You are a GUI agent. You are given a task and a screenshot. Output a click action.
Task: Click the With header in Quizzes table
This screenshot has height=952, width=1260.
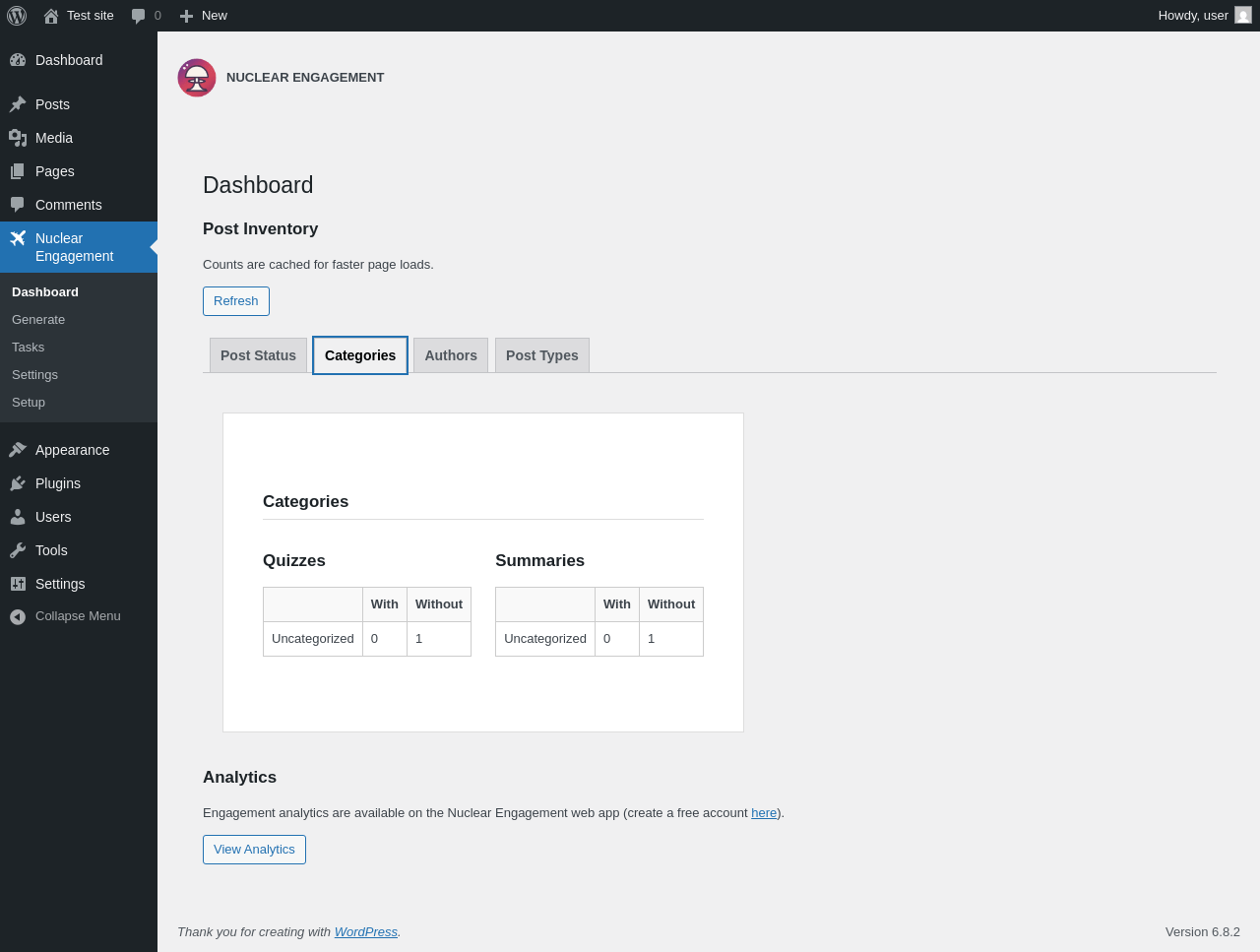coord(385,604)
